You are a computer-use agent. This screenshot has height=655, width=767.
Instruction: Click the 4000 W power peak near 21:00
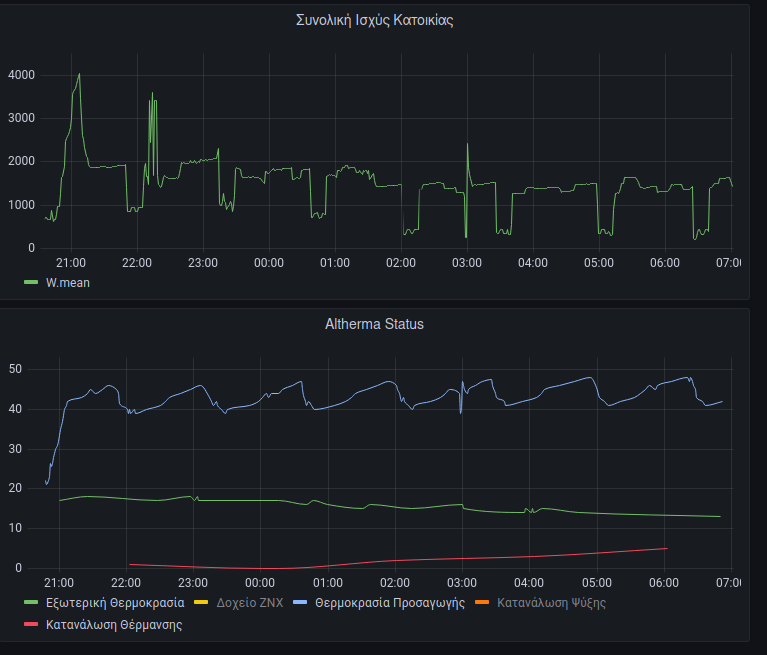pyautogui.click(x=79, y=74)
